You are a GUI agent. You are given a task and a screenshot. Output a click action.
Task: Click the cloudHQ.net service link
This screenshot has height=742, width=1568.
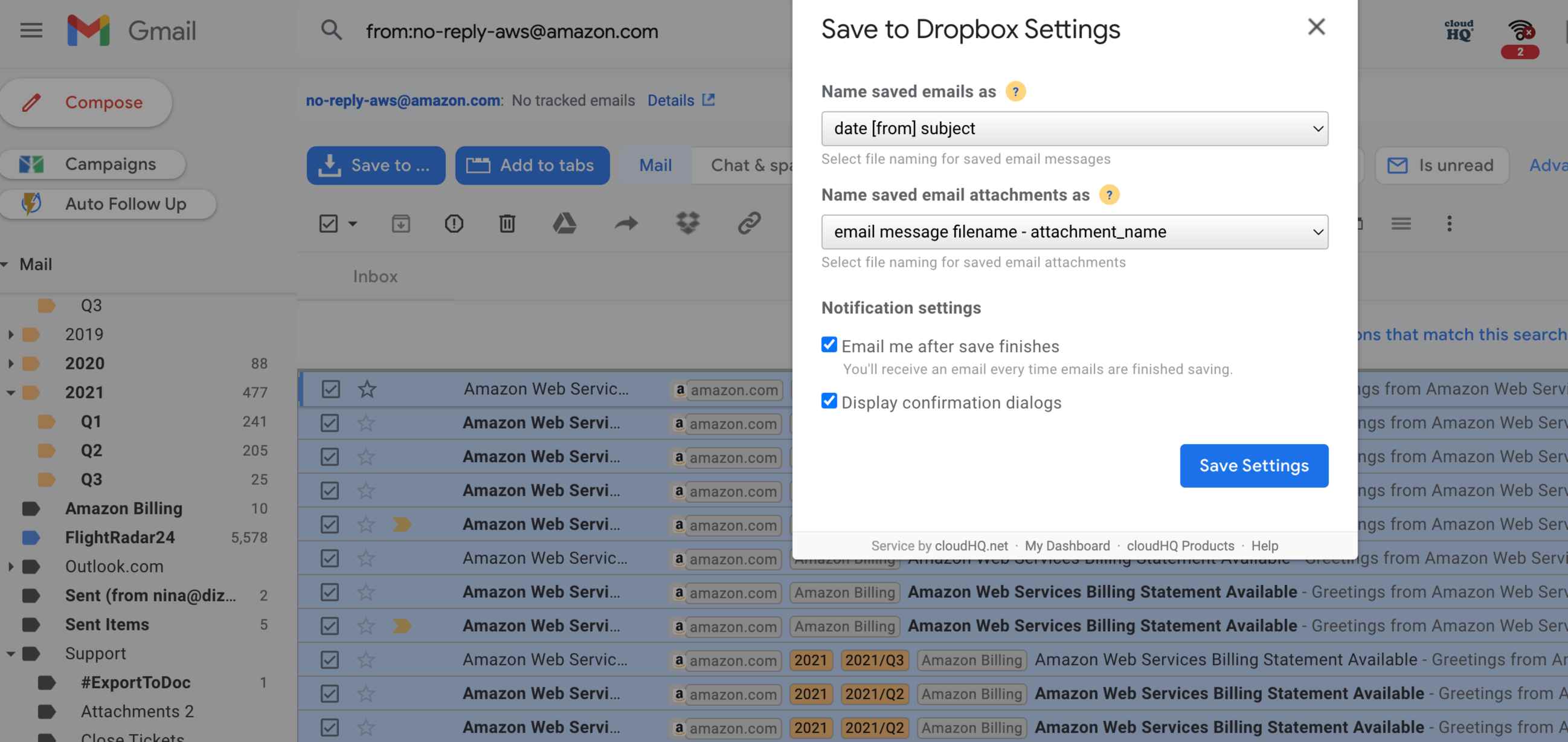coord(971,546)
